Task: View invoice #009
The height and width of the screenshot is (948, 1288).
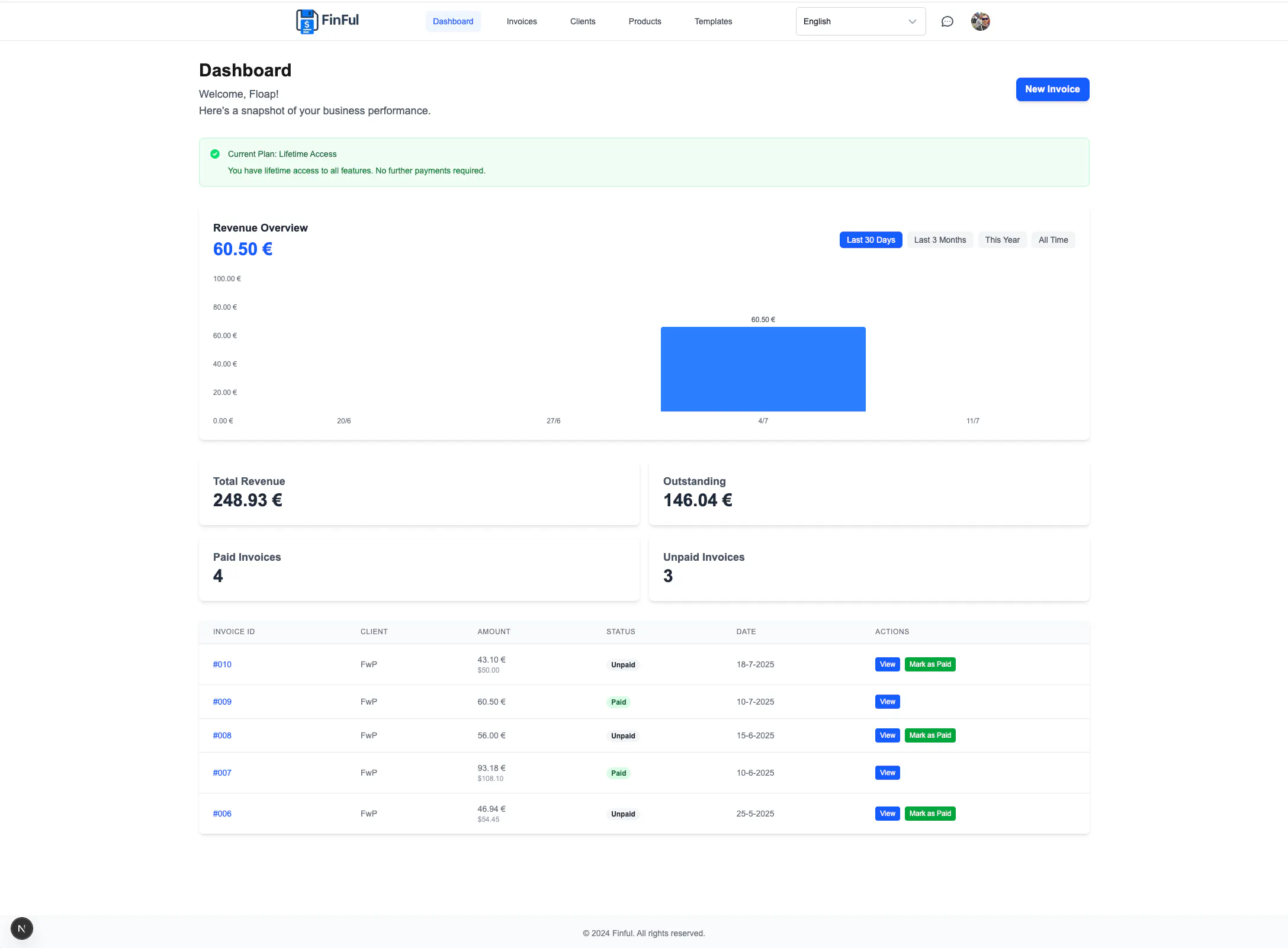Action: tap(887, 702)
